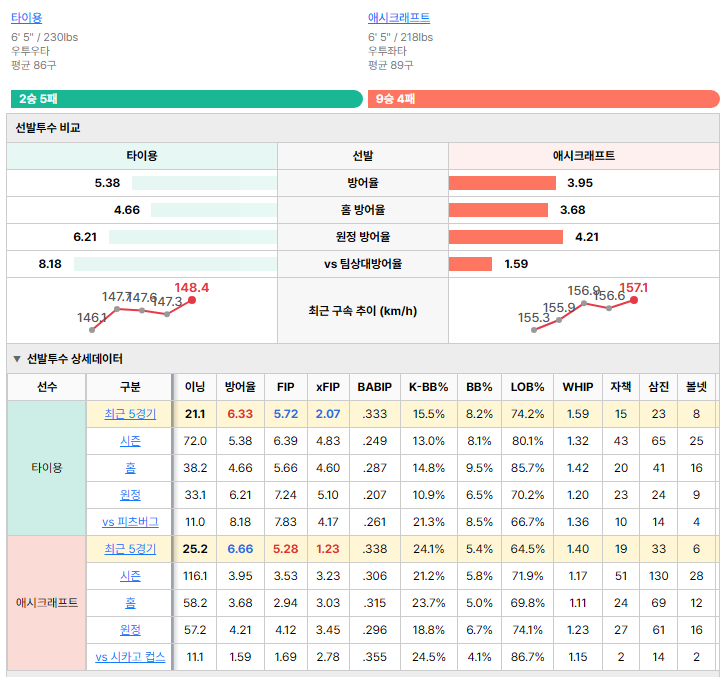Open the 타이용 player profile link

(x=26, y=18)
